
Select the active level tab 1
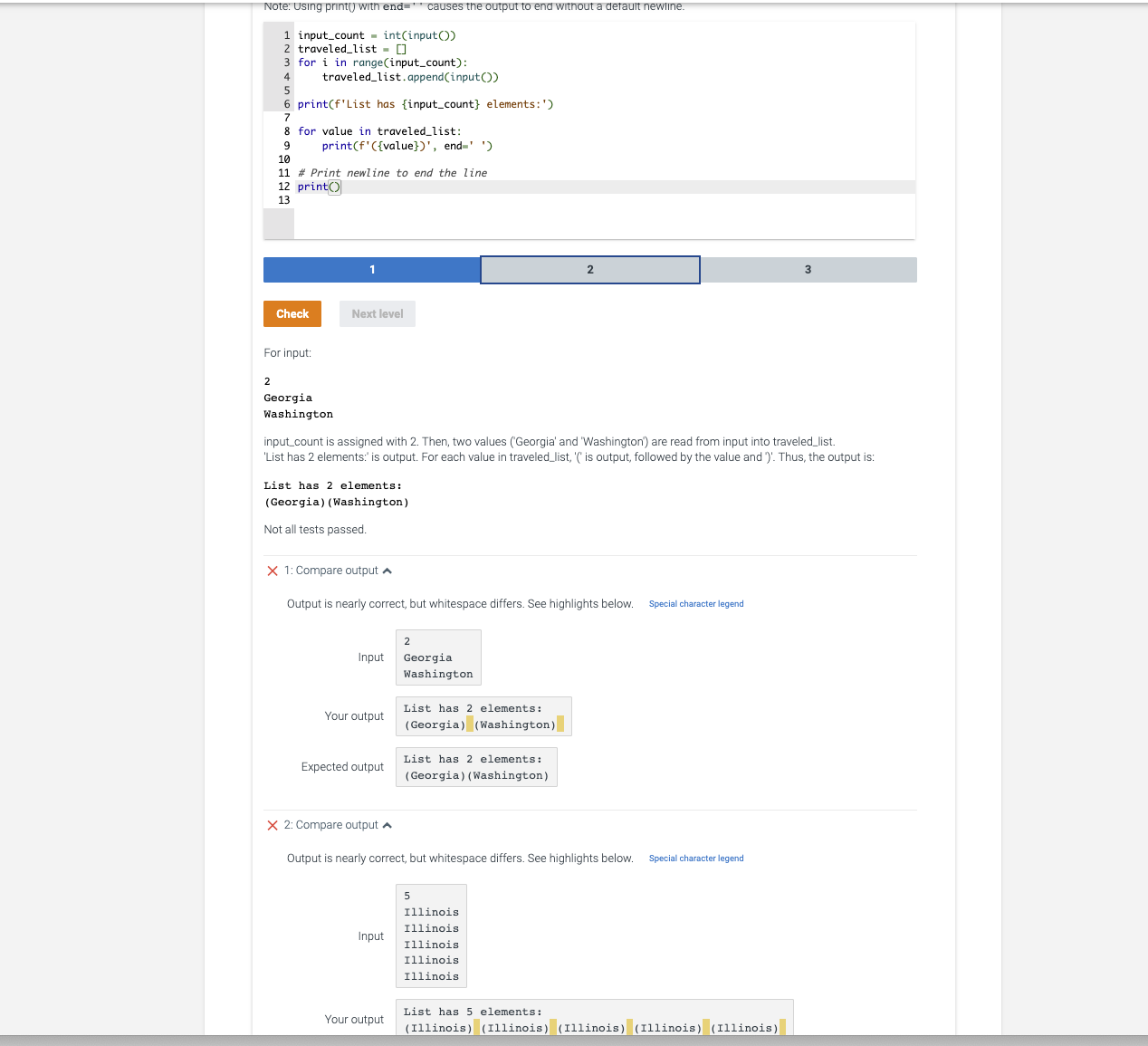pyautogui.click(x=371, y=269)
